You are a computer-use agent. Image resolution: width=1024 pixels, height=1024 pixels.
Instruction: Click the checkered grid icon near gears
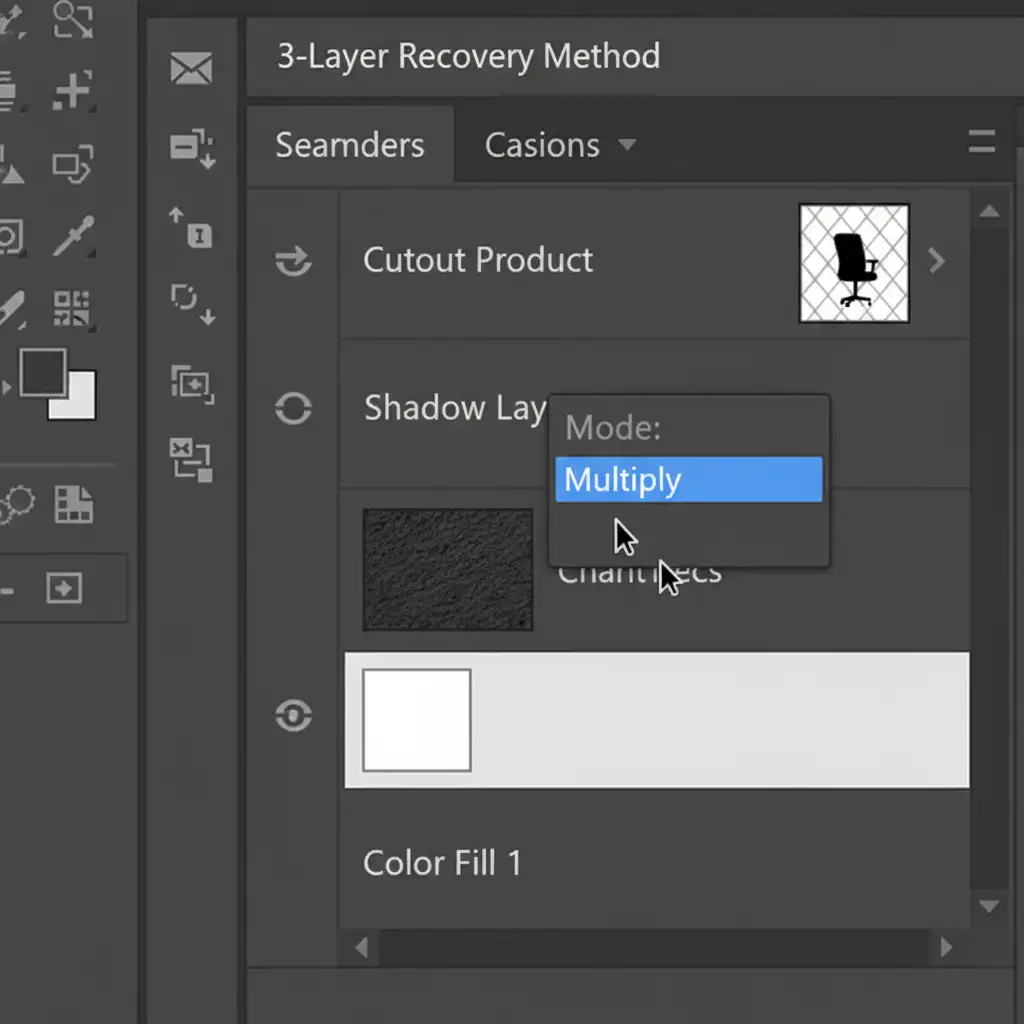coord(73,505)
